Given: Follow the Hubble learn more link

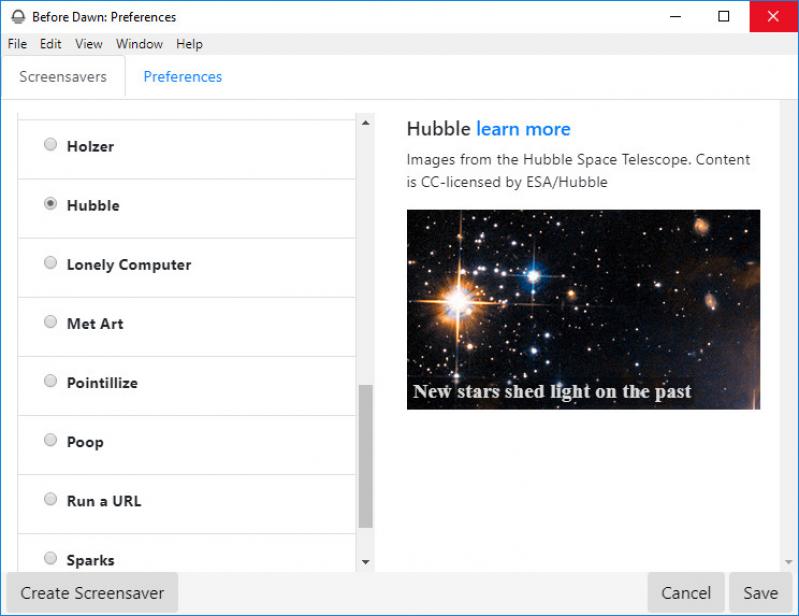Looking at the screenshot, I should click(x=523, y=129).
